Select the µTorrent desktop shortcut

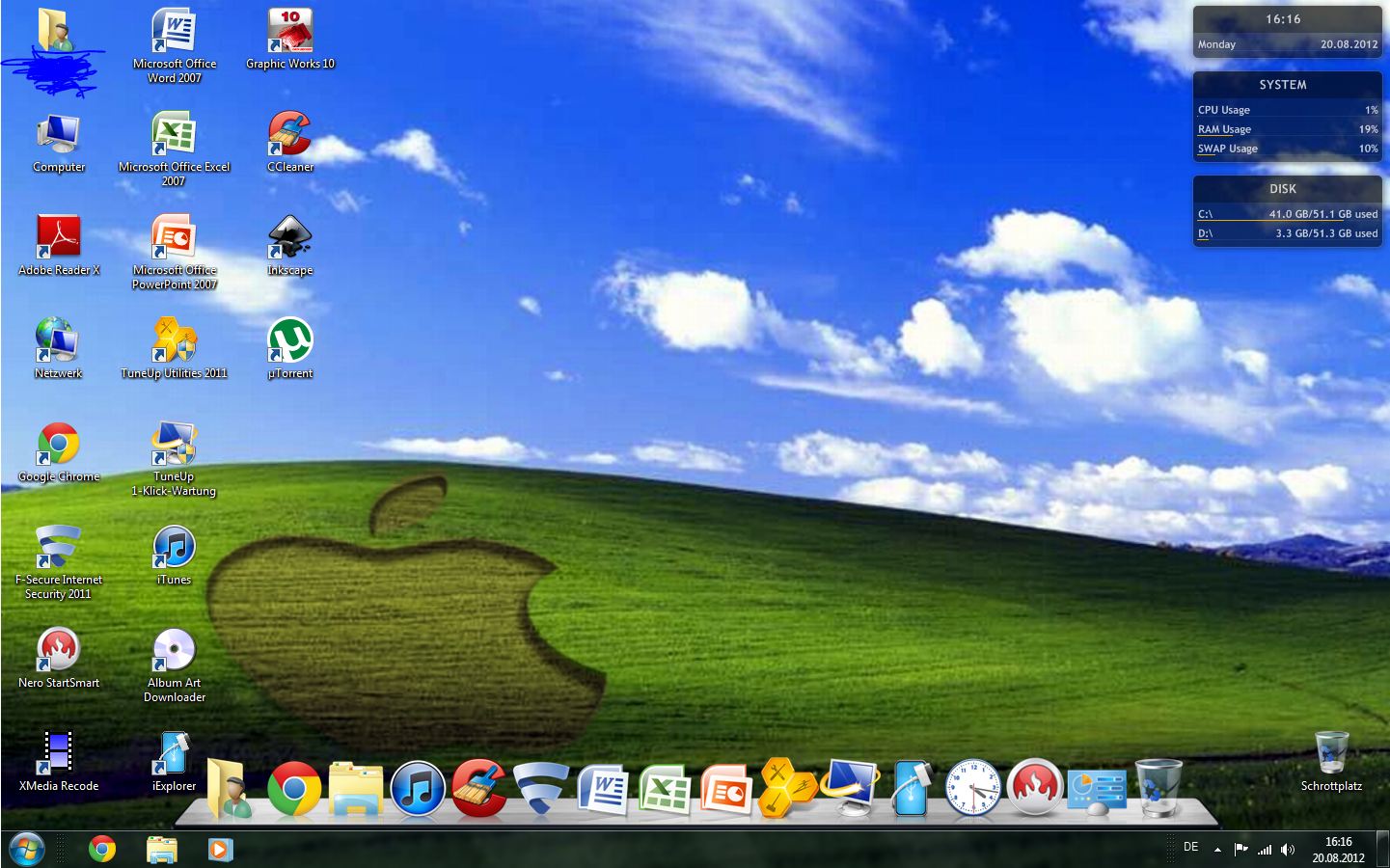click(290, 349)
